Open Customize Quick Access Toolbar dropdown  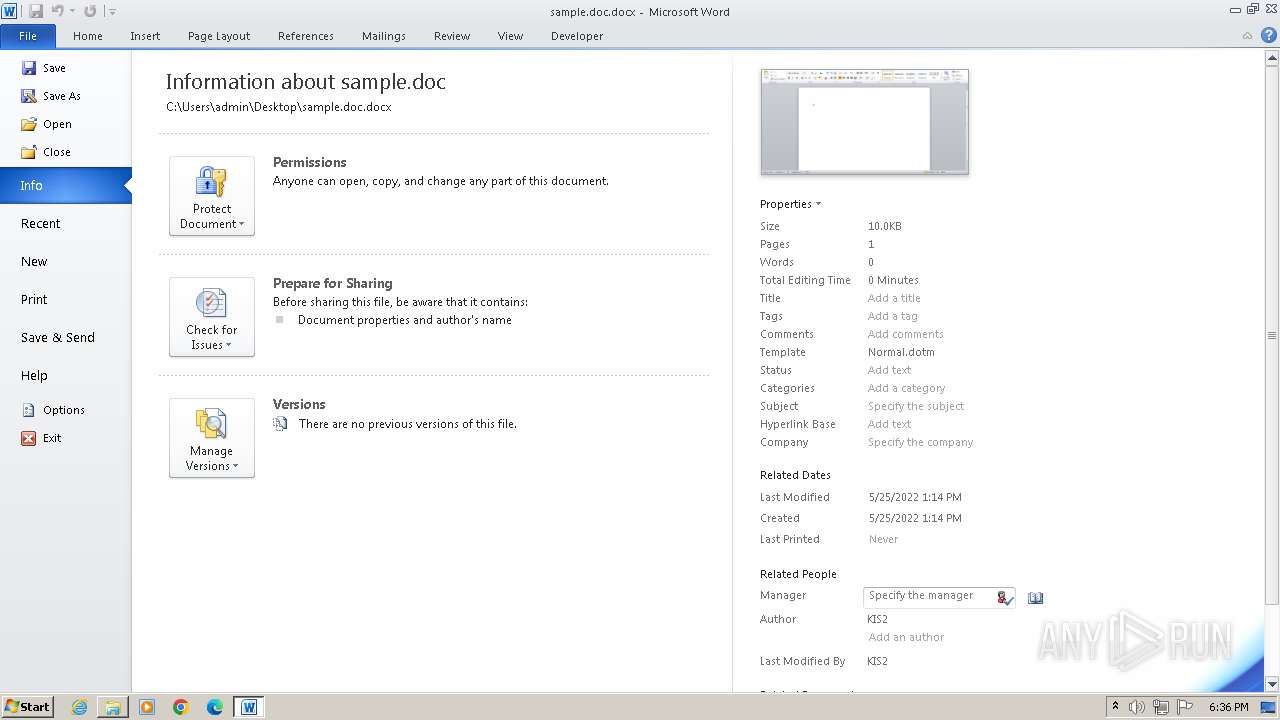click(112, 11)
